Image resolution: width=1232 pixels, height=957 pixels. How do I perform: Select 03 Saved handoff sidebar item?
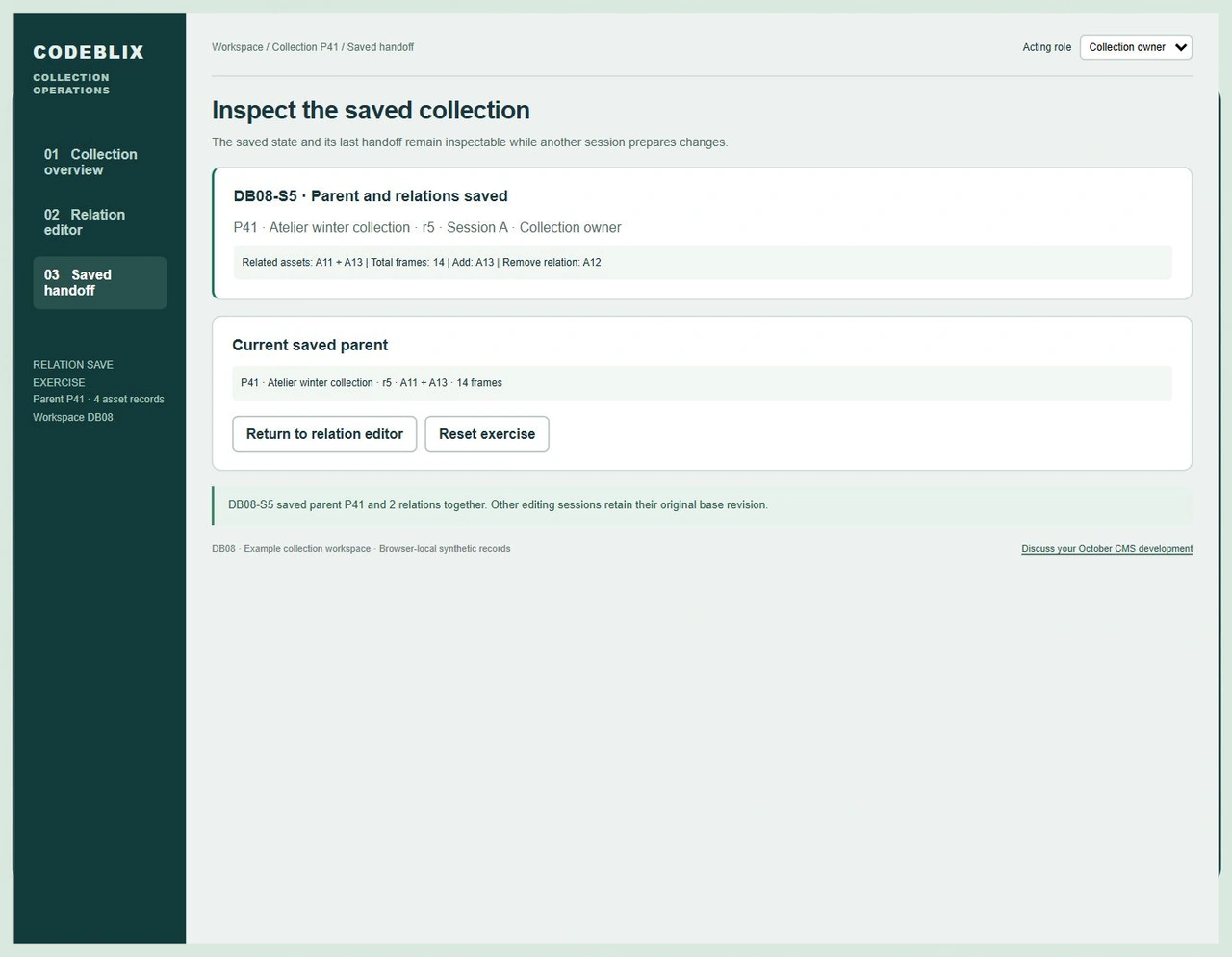(99, 283)
